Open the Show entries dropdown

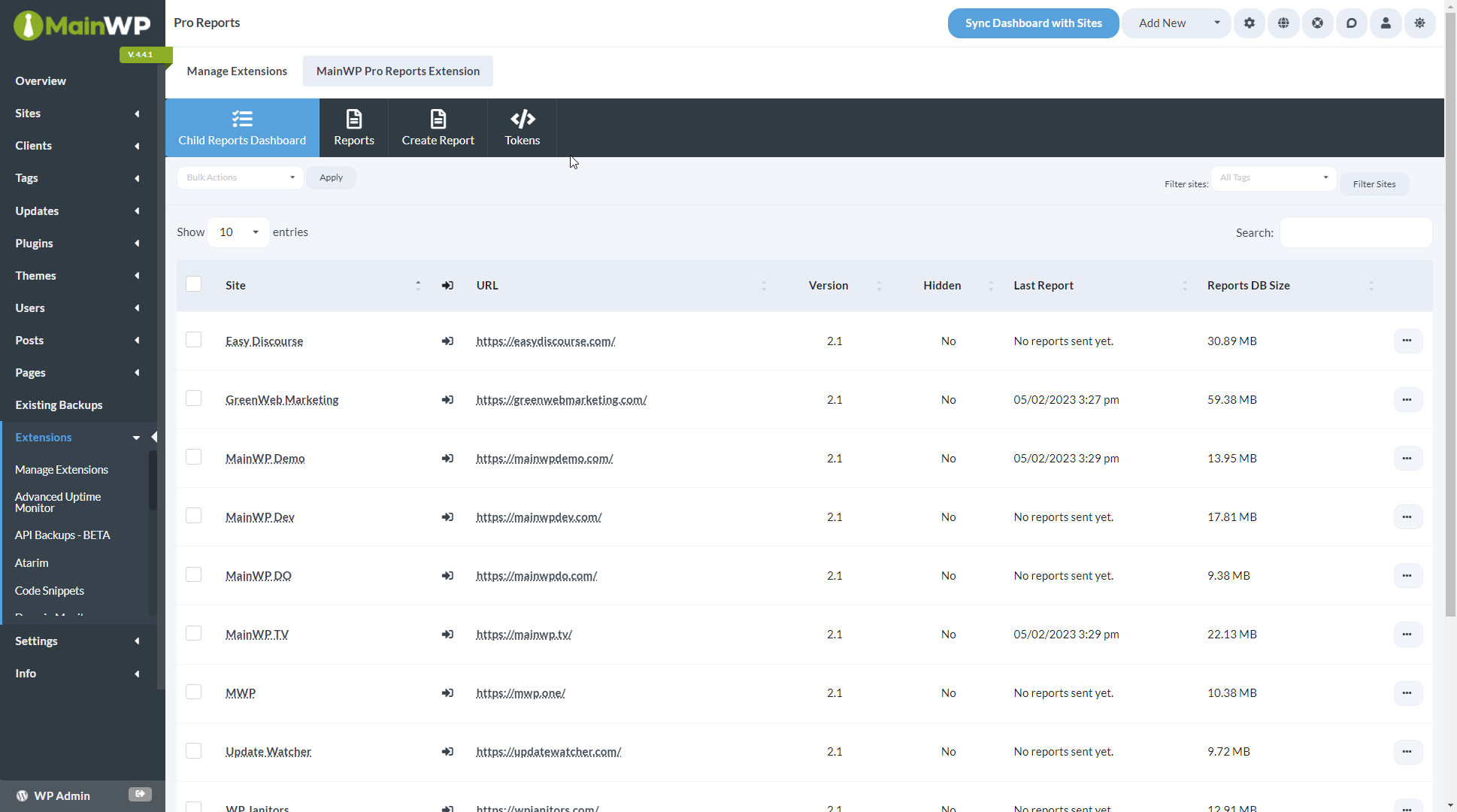pos(237,232)
